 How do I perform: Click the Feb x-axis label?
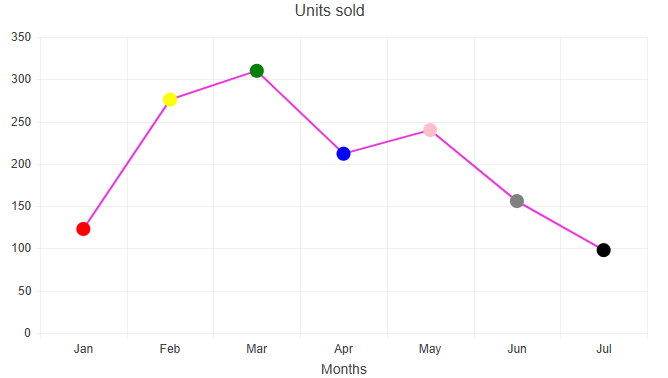[170, 349]
